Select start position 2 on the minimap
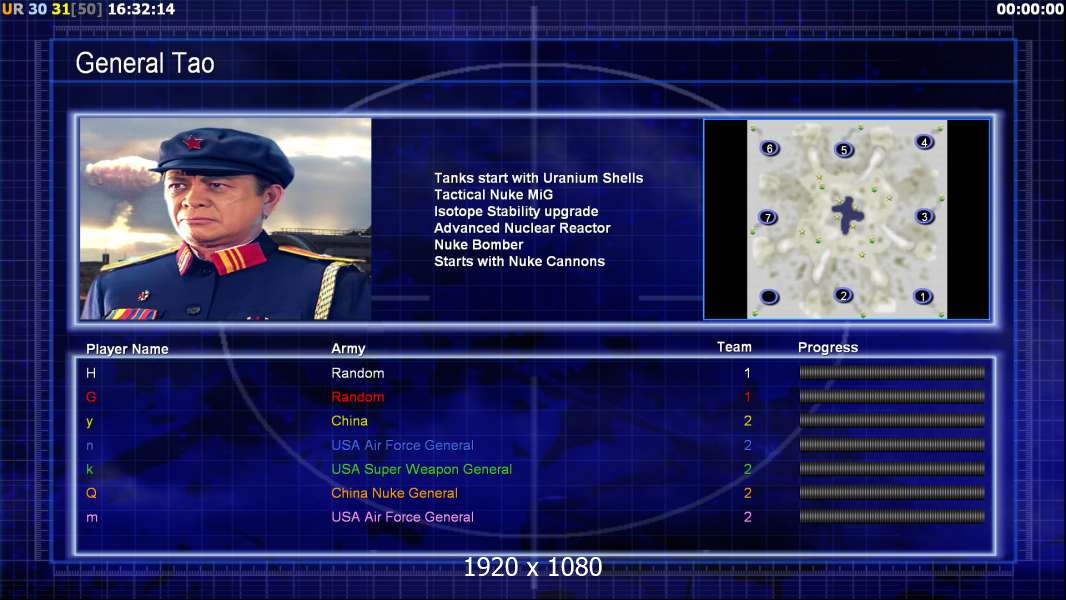Viewport: 1066px width, 600px height. click(844, 295)
